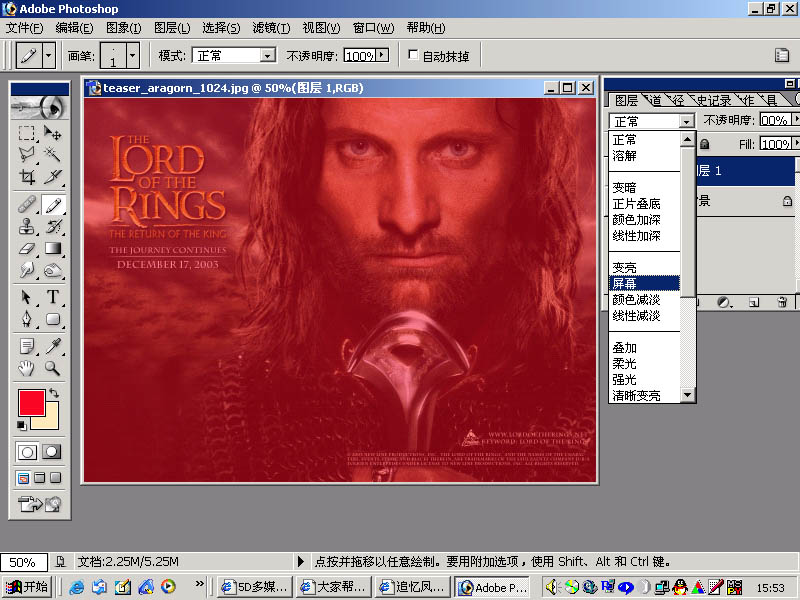Create a new layer from Layers panel
The height and width of the screenshot is (600, 800).
coord(754,302)
